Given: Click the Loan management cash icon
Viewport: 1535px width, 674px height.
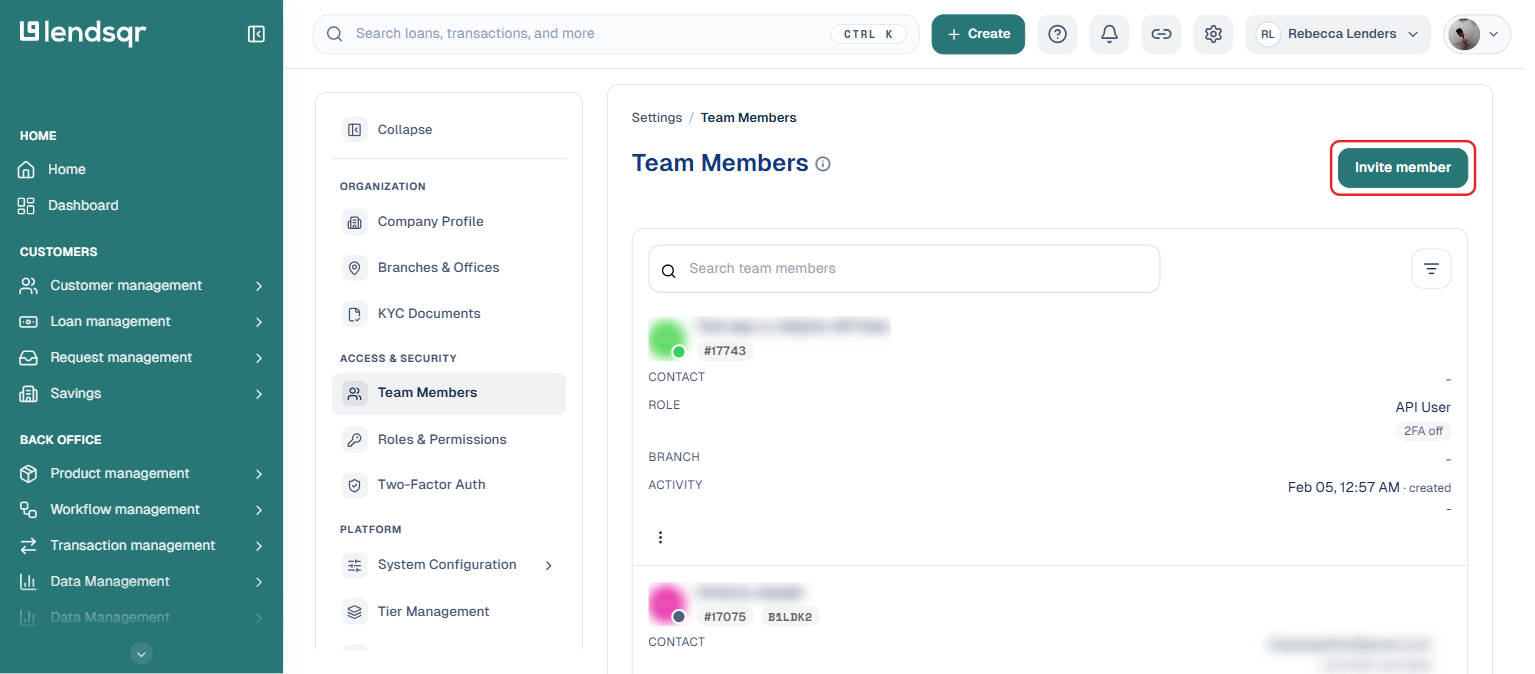Looking at the screenshot, I should 29,321.
